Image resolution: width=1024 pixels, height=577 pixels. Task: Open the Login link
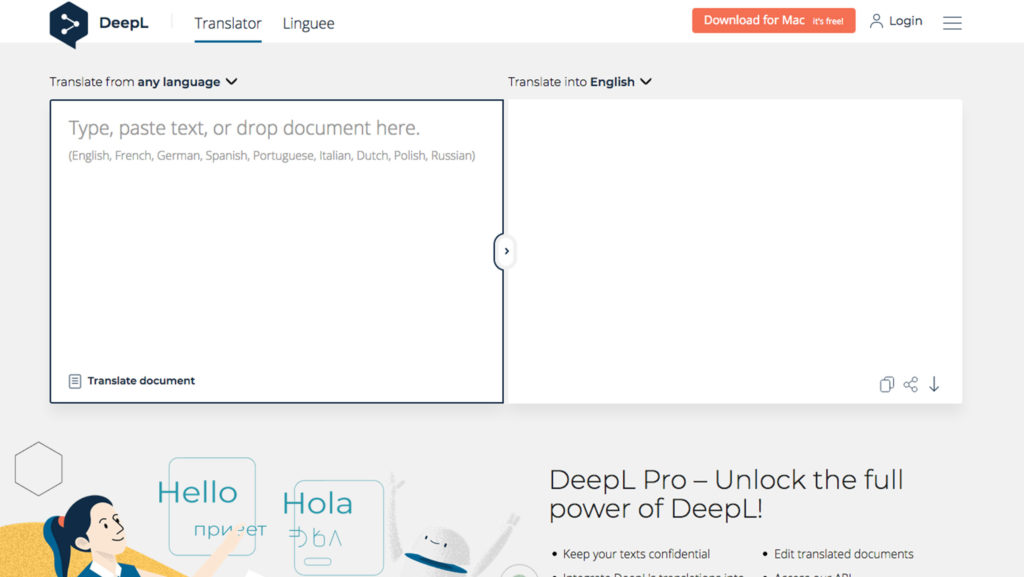tap(905, 21)
